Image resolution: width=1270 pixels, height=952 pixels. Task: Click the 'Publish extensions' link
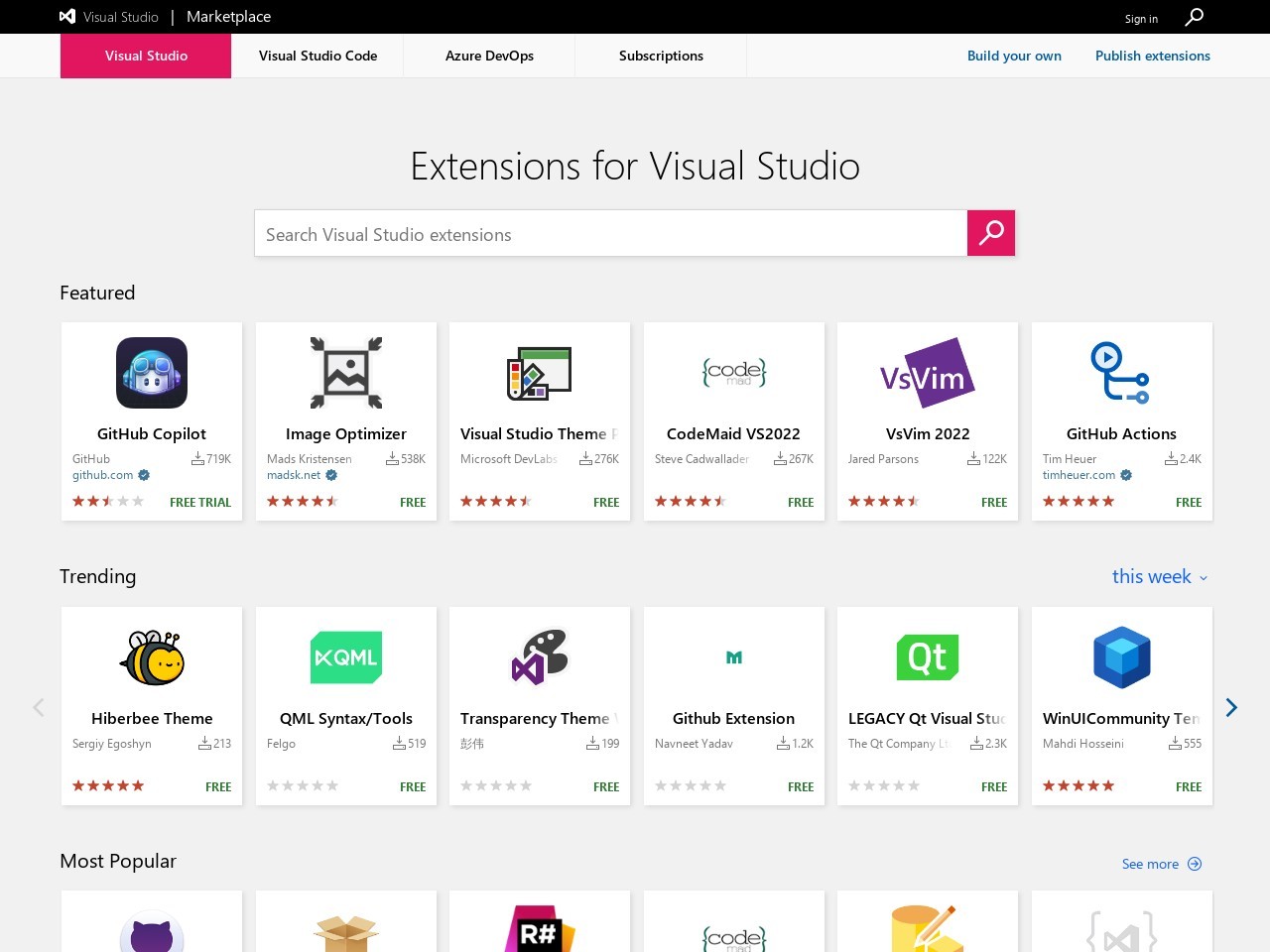click(1152, 56)
